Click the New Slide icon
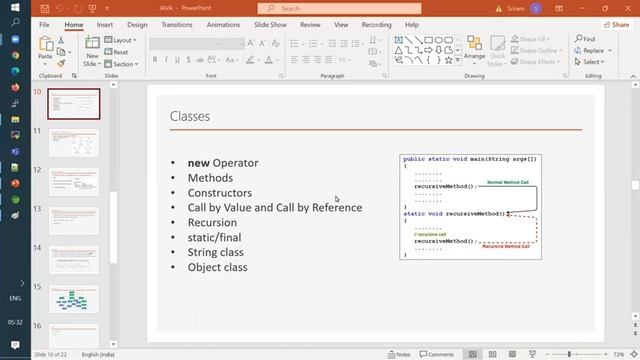This screenshot has width=640, height=360. coord(92,43)
